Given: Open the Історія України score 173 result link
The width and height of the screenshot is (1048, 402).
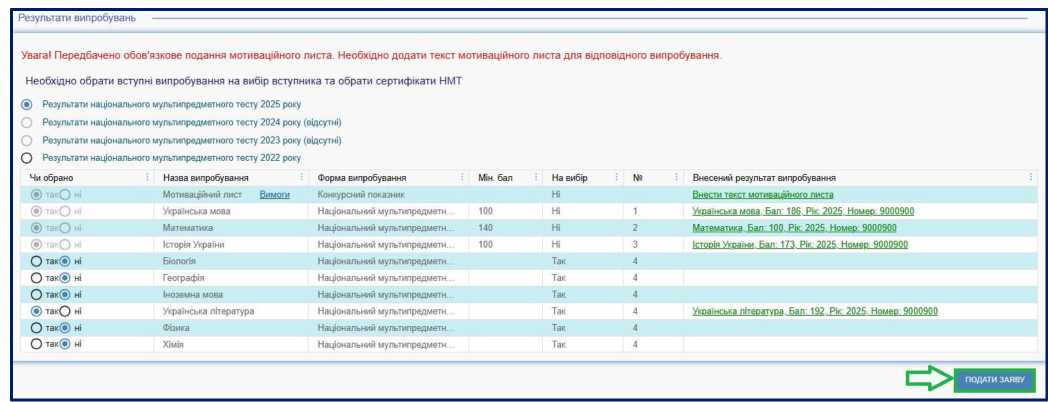Looking at the screenshot, I should [800, 244].
